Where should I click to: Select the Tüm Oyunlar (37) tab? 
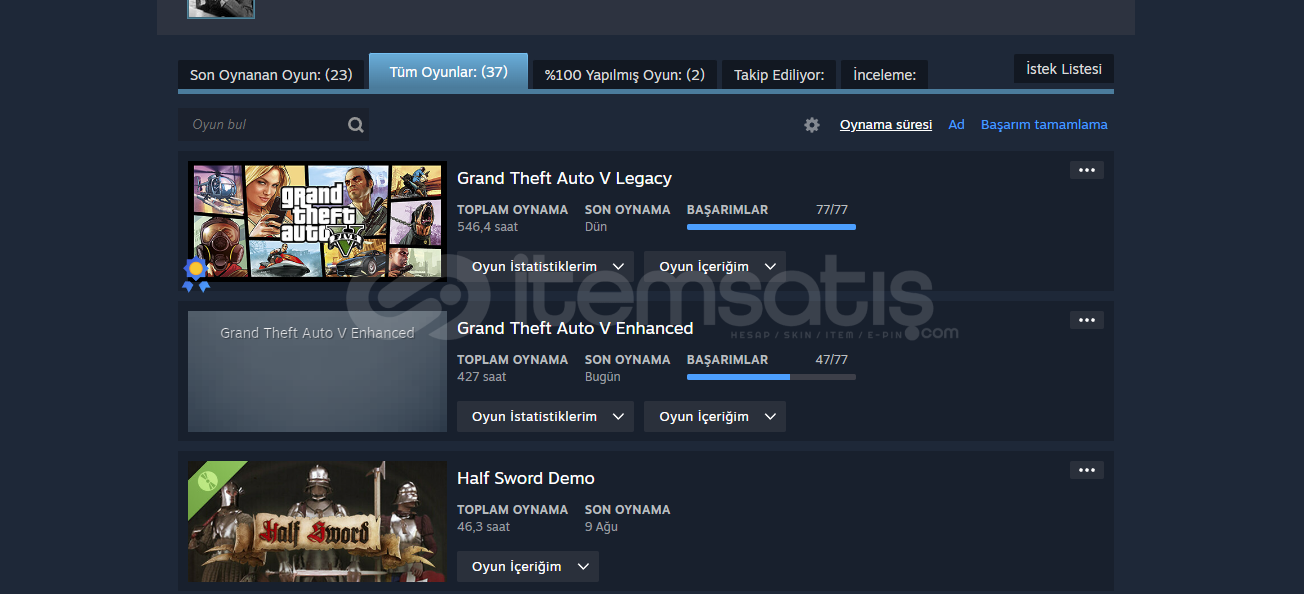point(448,72)
